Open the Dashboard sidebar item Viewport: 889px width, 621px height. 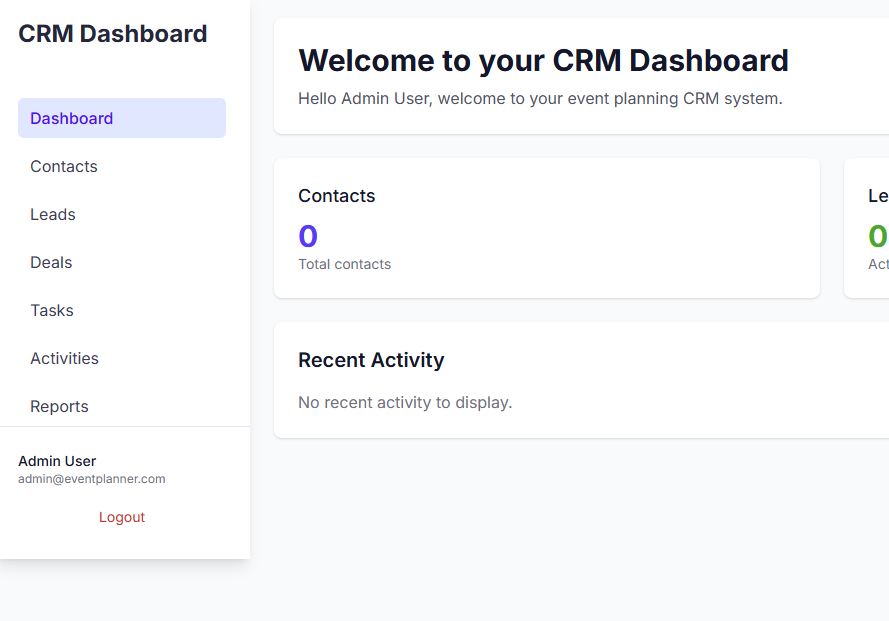(x=122, y=118)
